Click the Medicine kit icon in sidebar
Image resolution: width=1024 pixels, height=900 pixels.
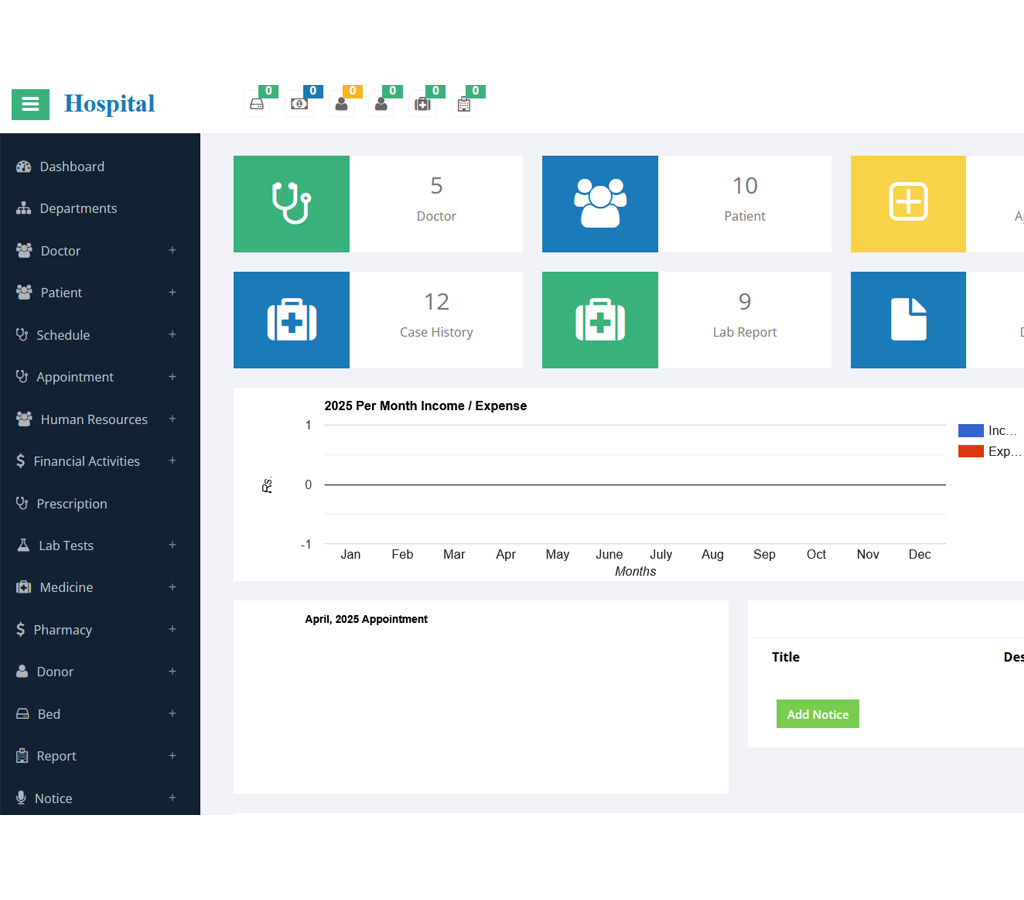click(x=24, y=587)
